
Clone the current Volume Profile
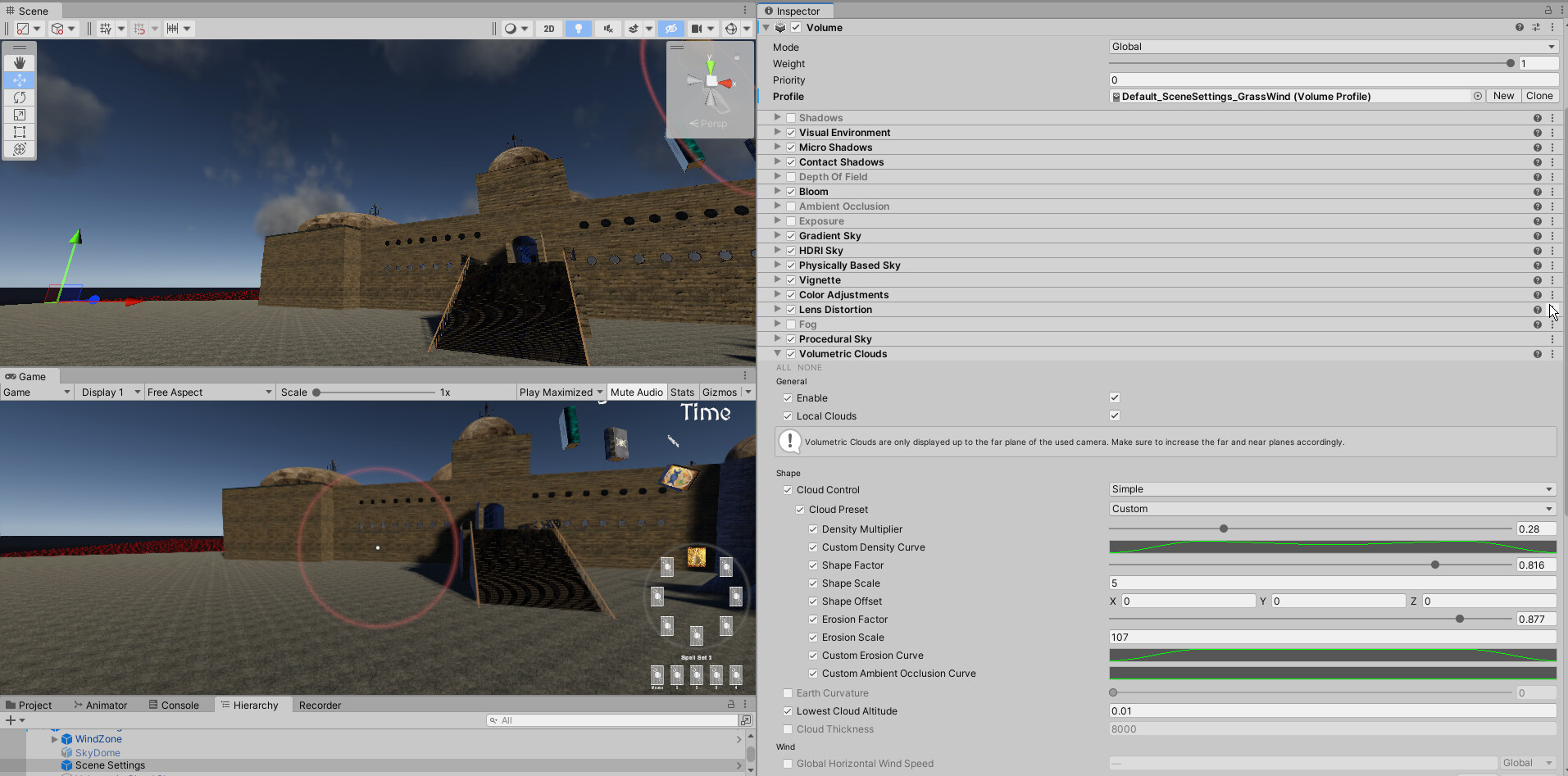point(1539,96)
